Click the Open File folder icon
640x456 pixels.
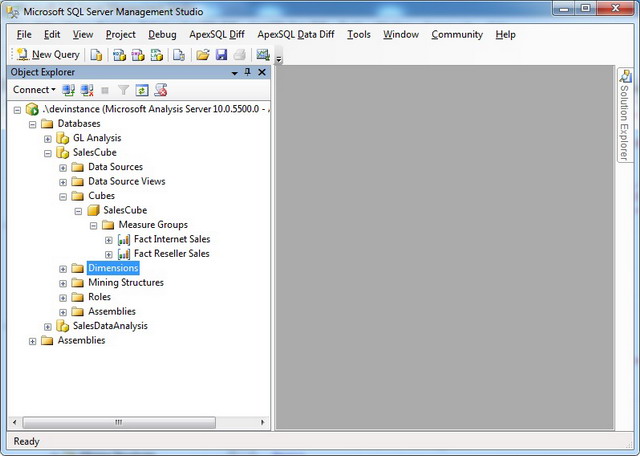202,54
